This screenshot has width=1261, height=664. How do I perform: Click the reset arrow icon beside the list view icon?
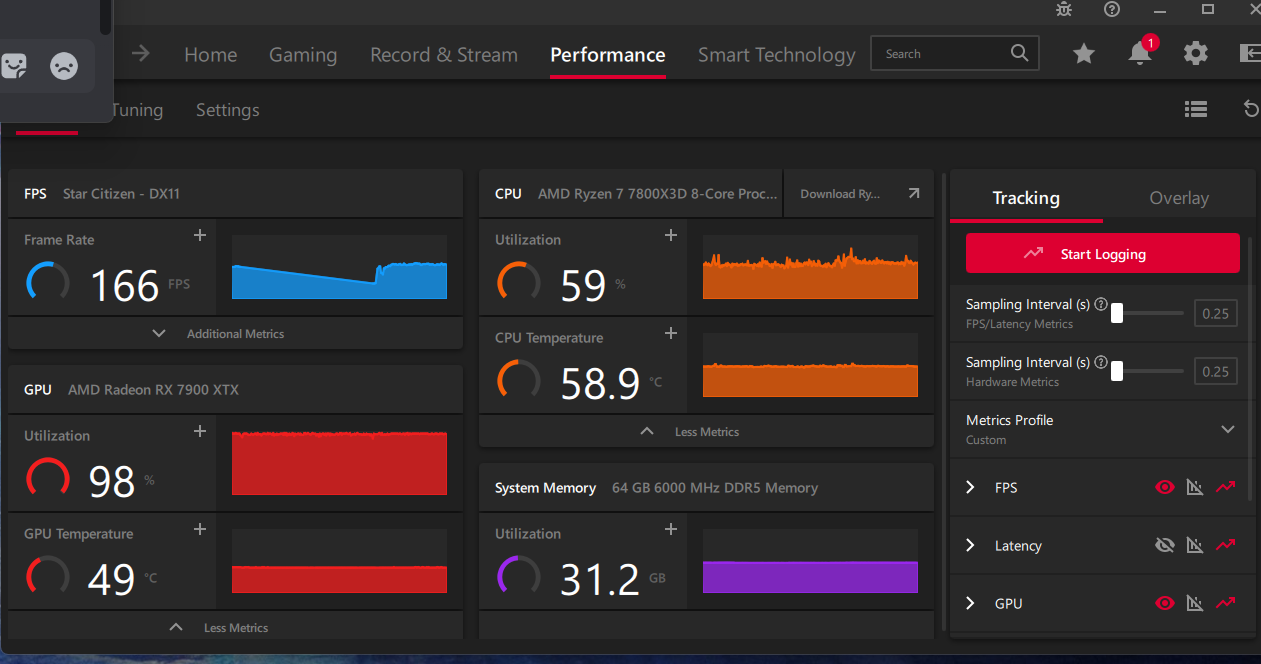click(1251, 109)
